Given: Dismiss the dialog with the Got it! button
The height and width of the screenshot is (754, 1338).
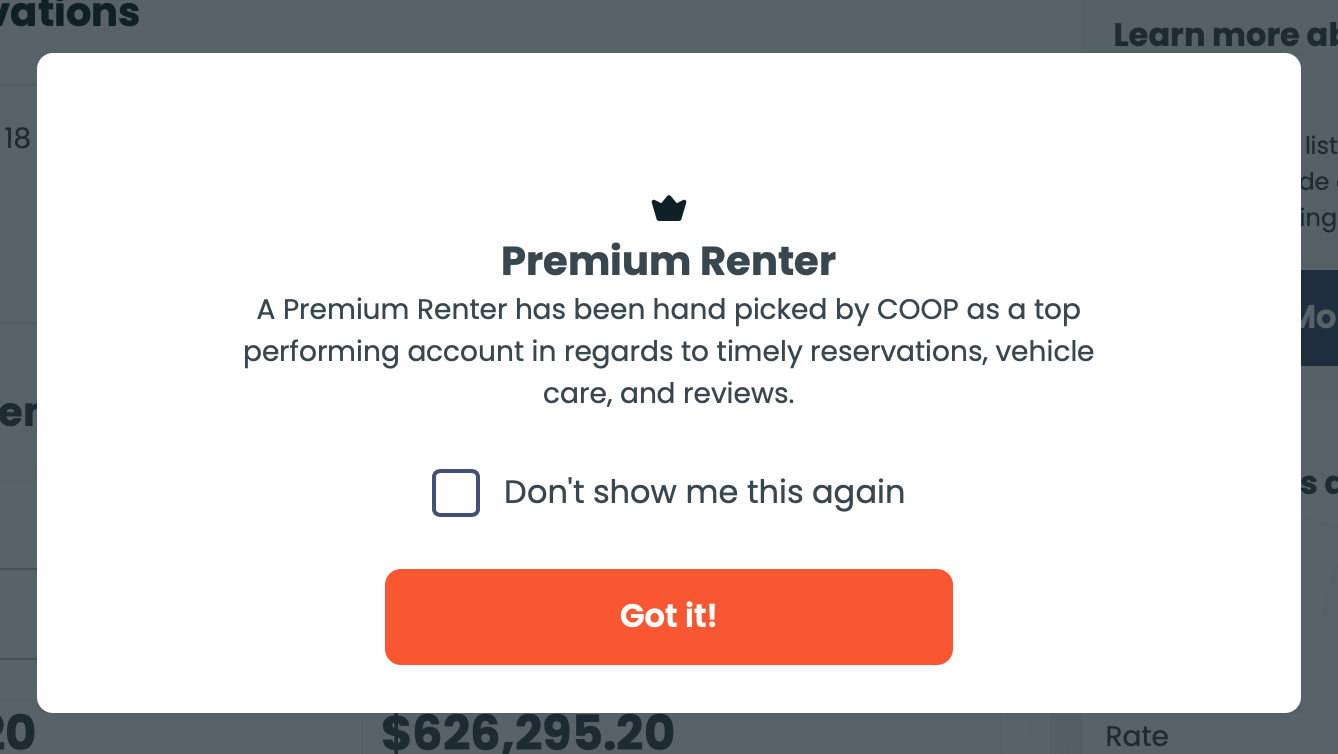Looking at the screenshot, I should pos(668,616).
